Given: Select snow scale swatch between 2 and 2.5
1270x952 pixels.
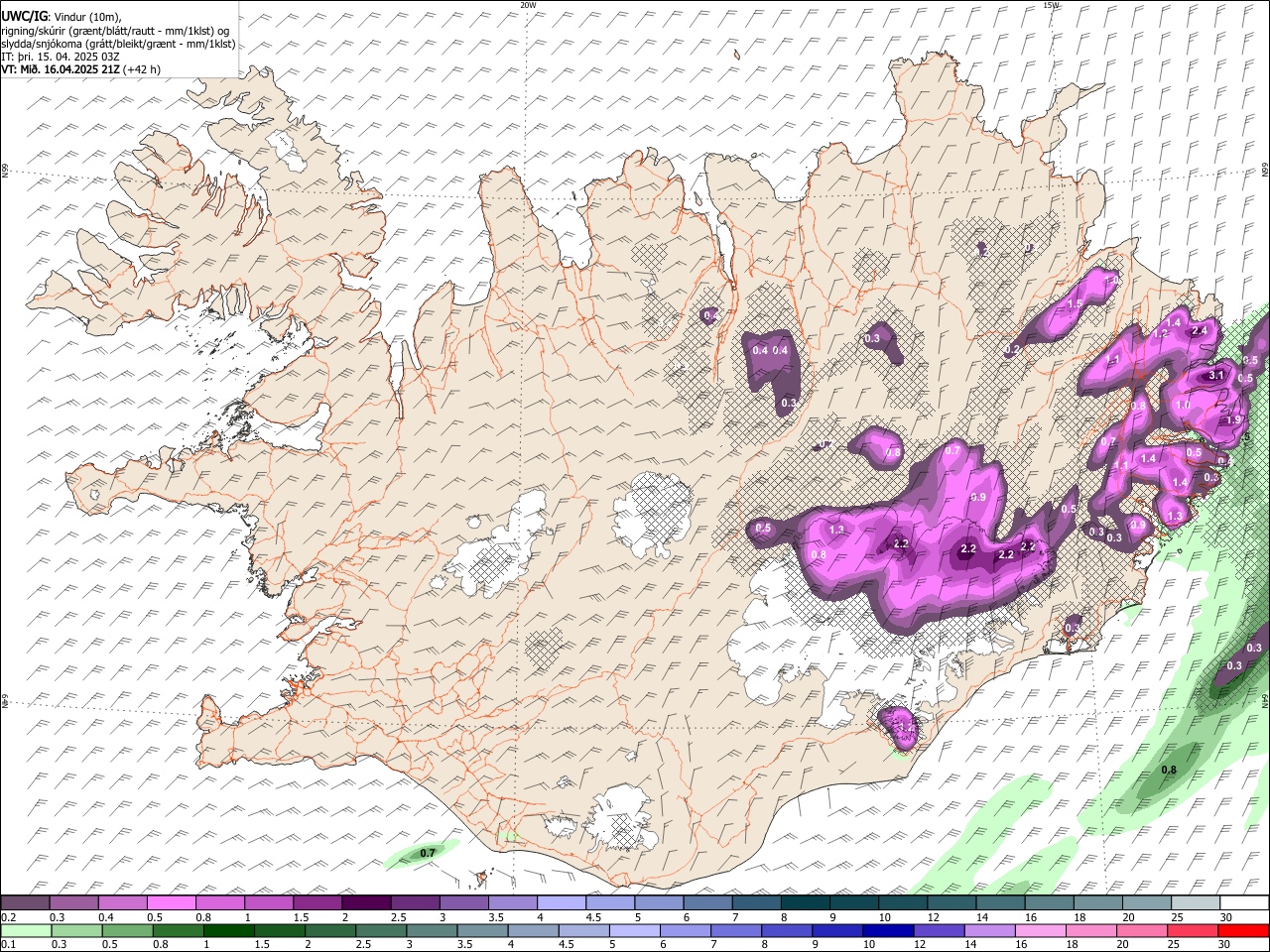Looking at the screenshot, I should [366, 903].
